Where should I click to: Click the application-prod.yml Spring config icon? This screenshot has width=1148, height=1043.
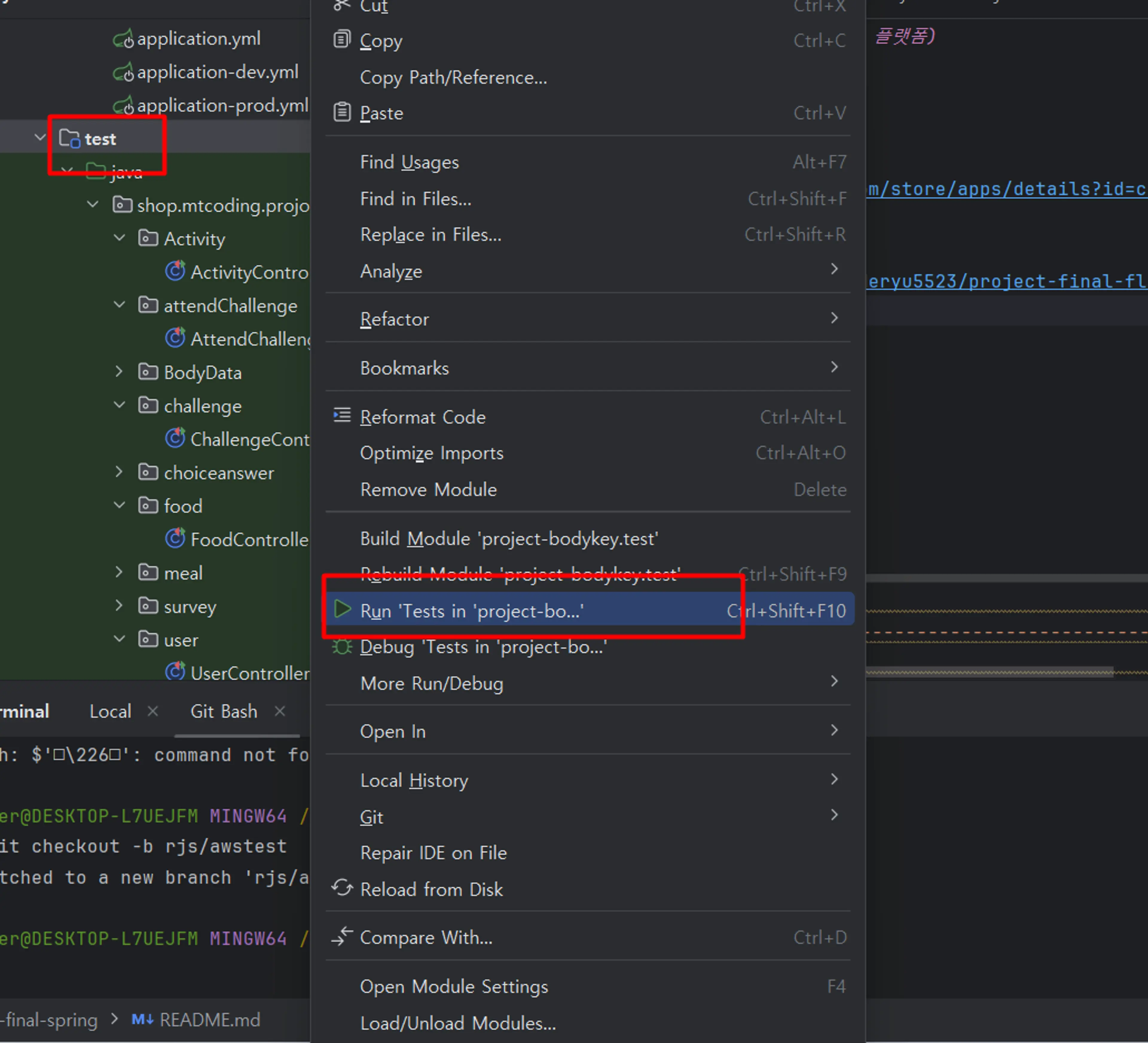pyautogui.click(x=123, y=106)
